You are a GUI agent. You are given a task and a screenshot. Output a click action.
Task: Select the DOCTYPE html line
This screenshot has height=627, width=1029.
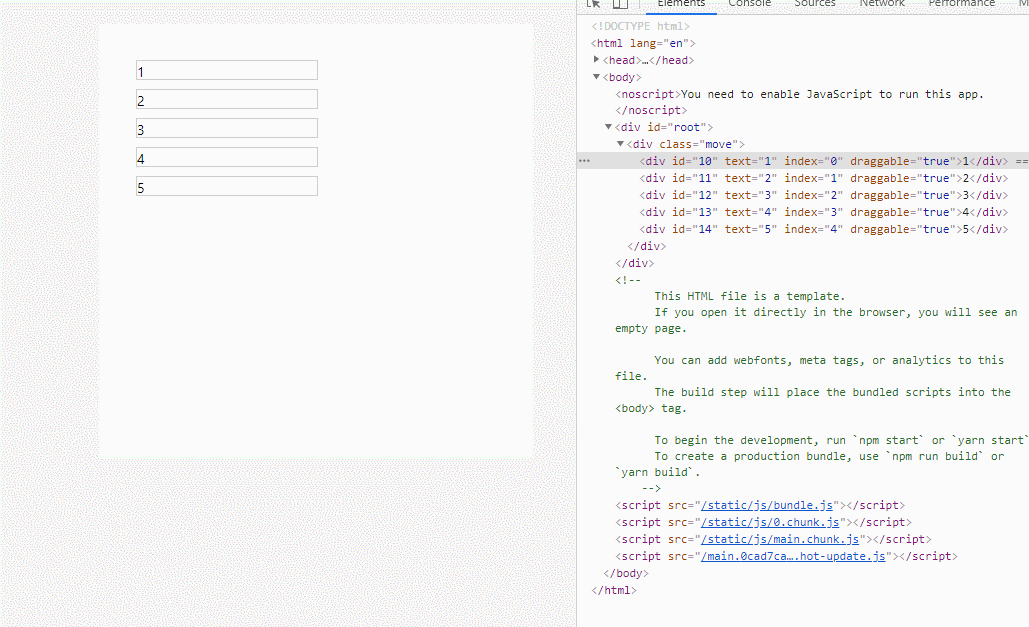(x=640, y=26)
